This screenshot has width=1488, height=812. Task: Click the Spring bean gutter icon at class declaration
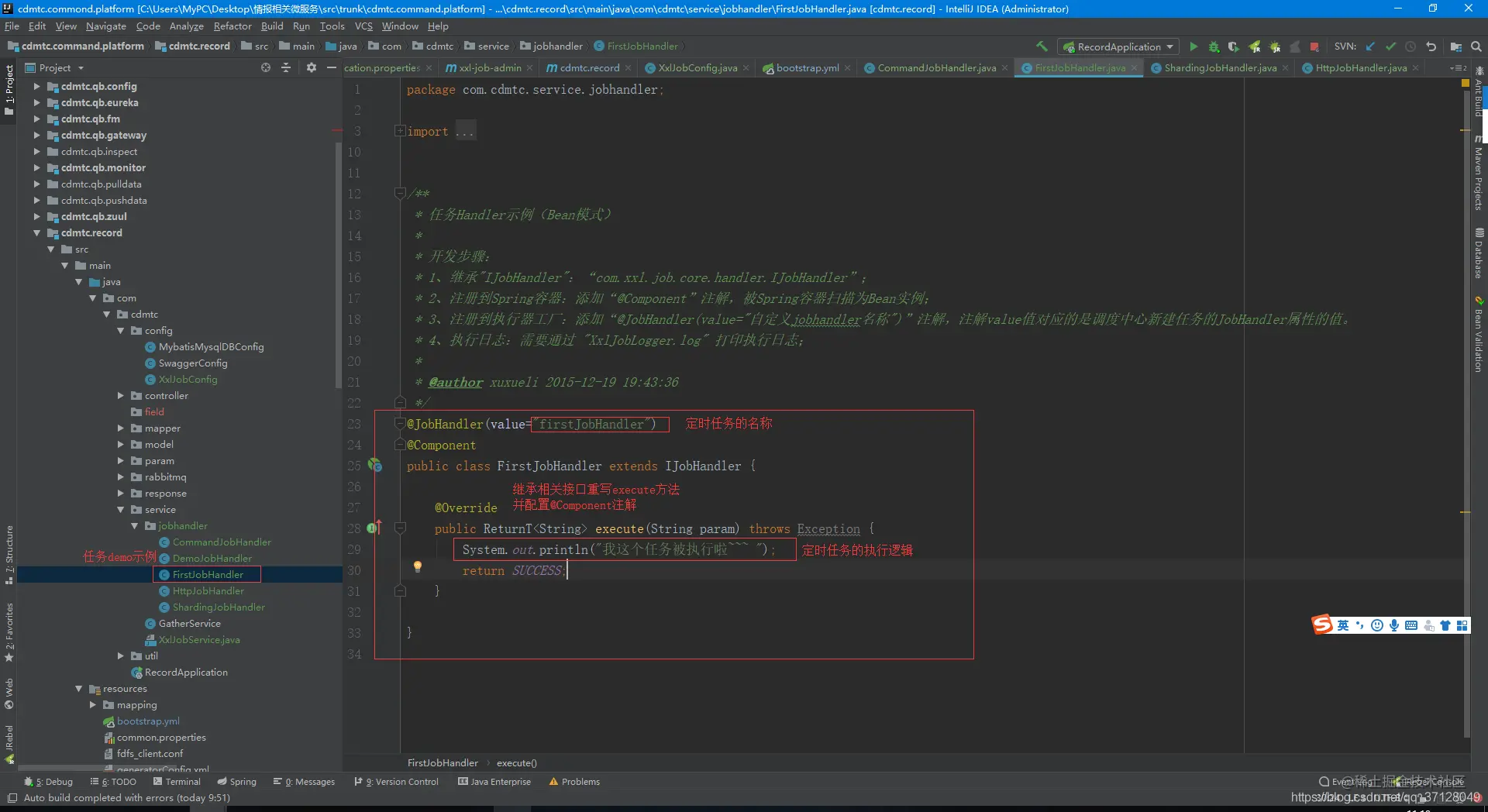pos(374,465)
